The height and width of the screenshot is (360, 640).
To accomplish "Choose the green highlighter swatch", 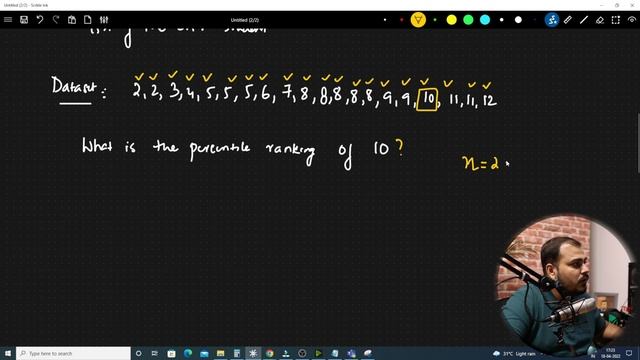I will click(x=468, y=20).
